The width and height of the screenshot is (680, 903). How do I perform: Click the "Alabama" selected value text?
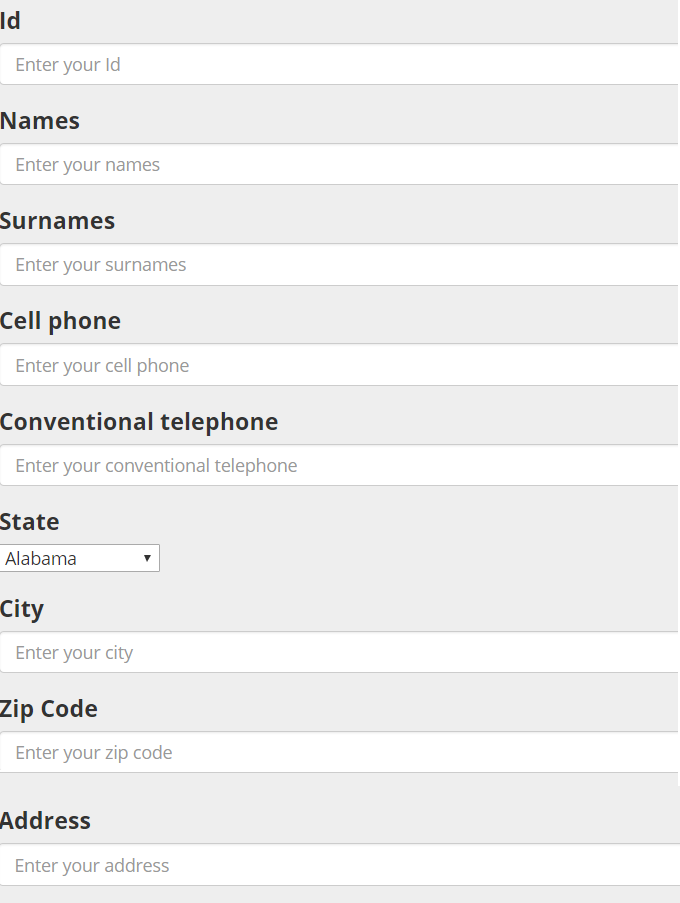41,559
